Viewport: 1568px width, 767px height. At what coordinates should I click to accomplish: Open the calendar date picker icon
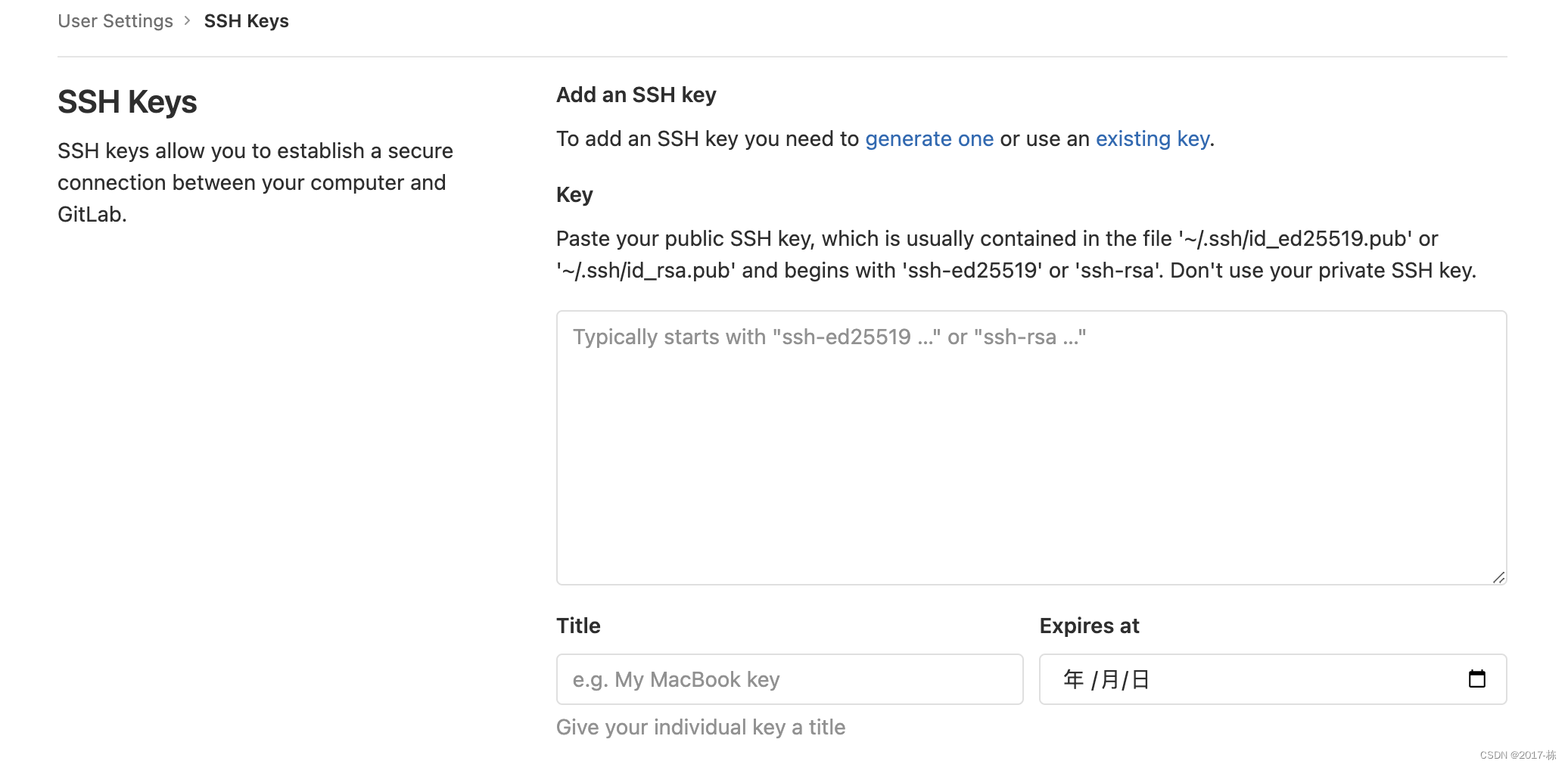[1478, 678]
